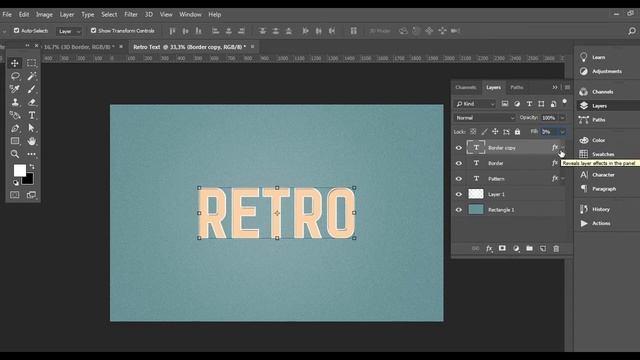
Task: Open the Swatches panel
Action: coord(603,154)
